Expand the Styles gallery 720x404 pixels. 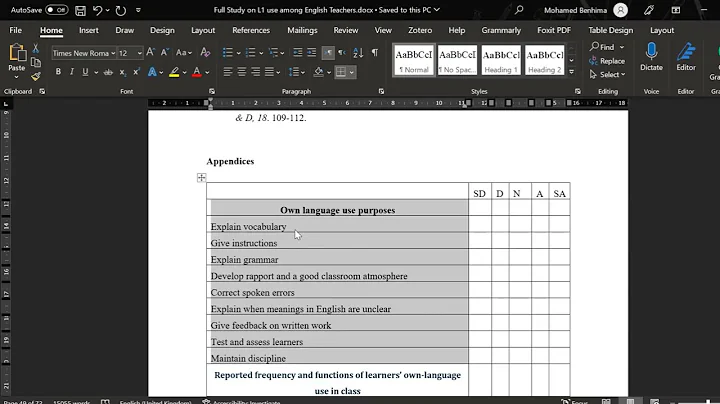point(572,72)
